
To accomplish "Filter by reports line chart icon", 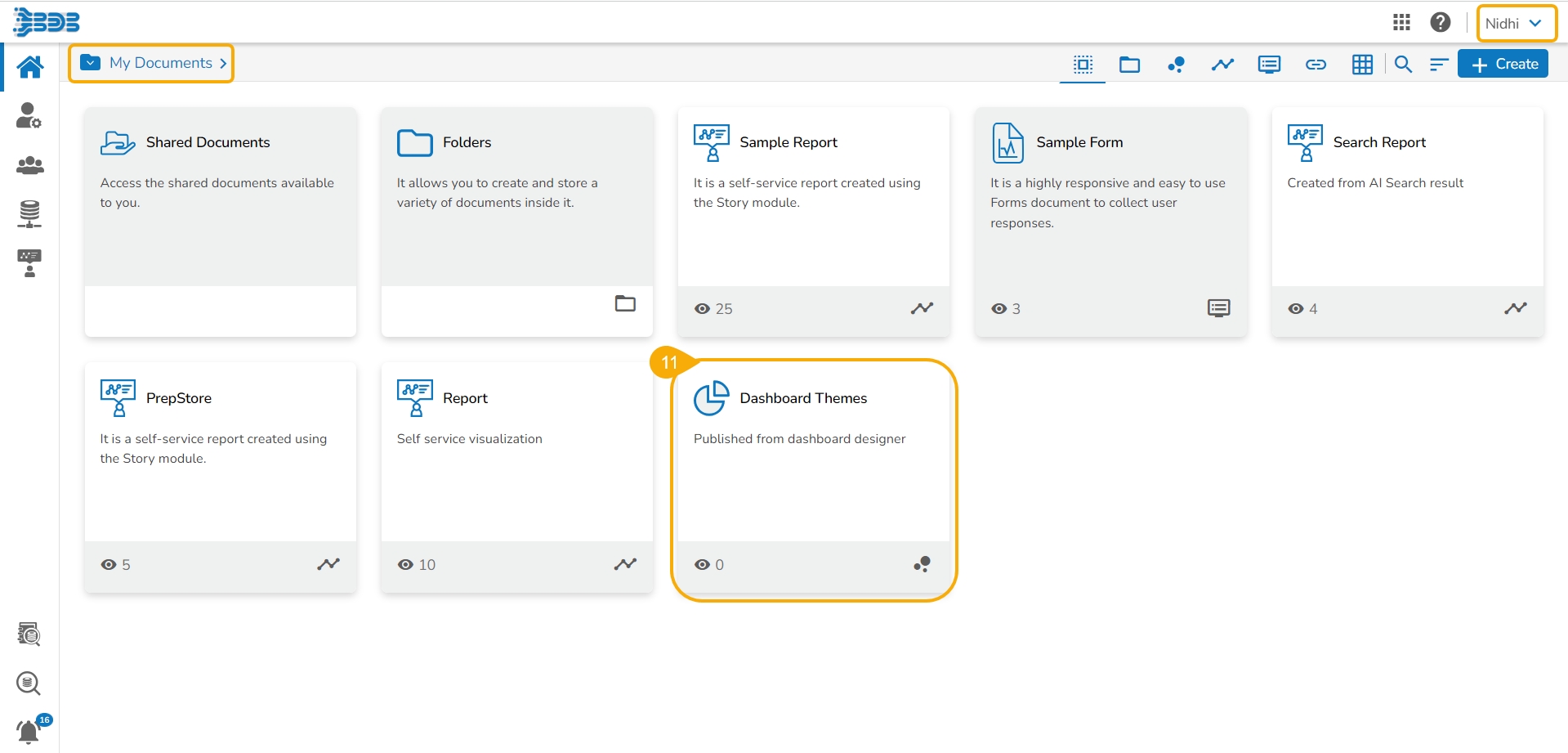I will pos(1222,65).
